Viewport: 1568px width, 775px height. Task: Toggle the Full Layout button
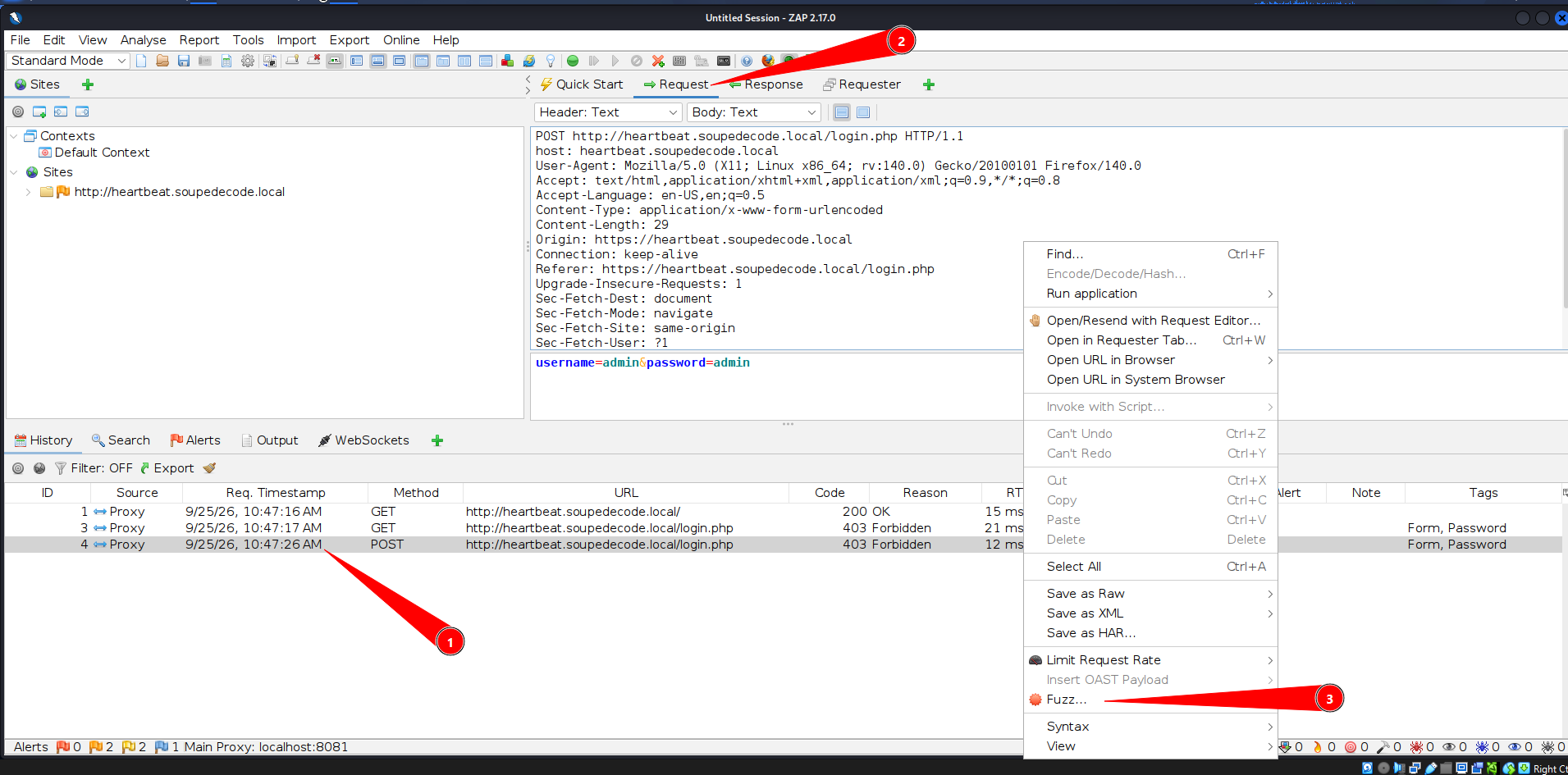point(399,61)
